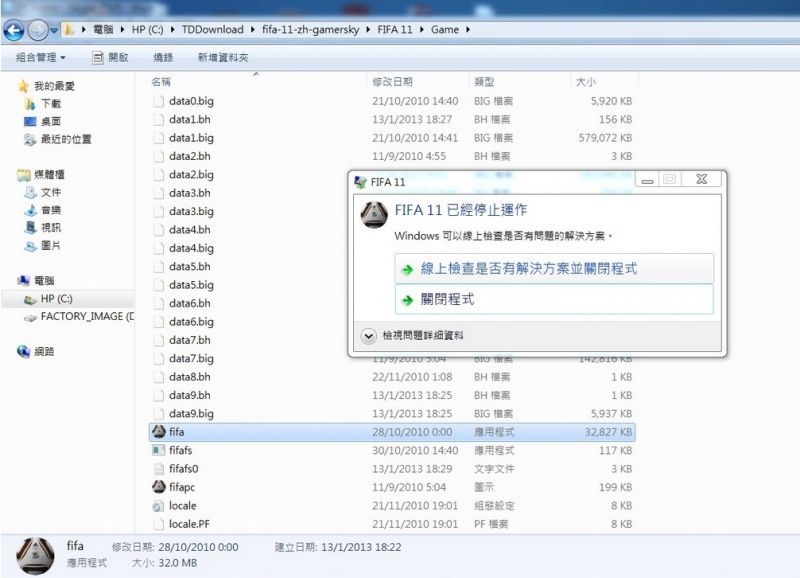Click the fifapc program icon
Screen dimensions: 800x578
(158, 487)
